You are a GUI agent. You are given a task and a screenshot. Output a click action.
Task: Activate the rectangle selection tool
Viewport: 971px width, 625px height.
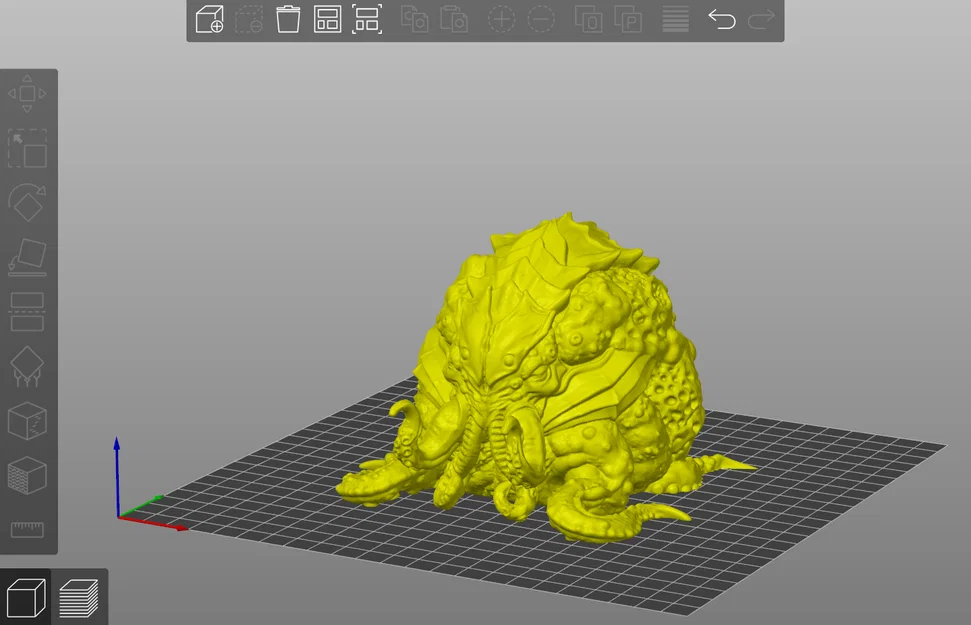click(x=28, y=148)
